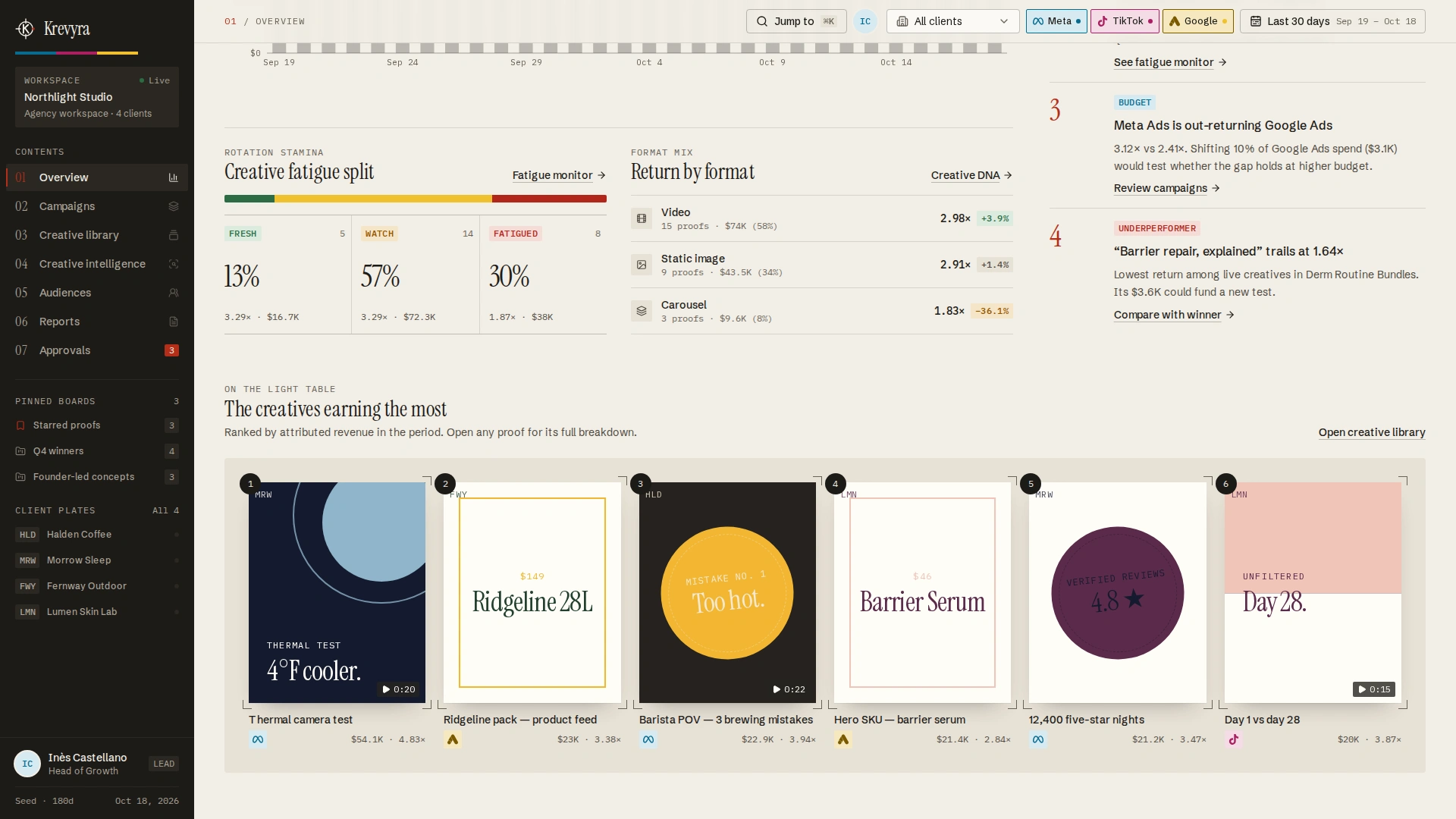This screenshot has height=819, width=1456.
Task: Click the calendar icon for date range
Action: [x=1256, y=21]
